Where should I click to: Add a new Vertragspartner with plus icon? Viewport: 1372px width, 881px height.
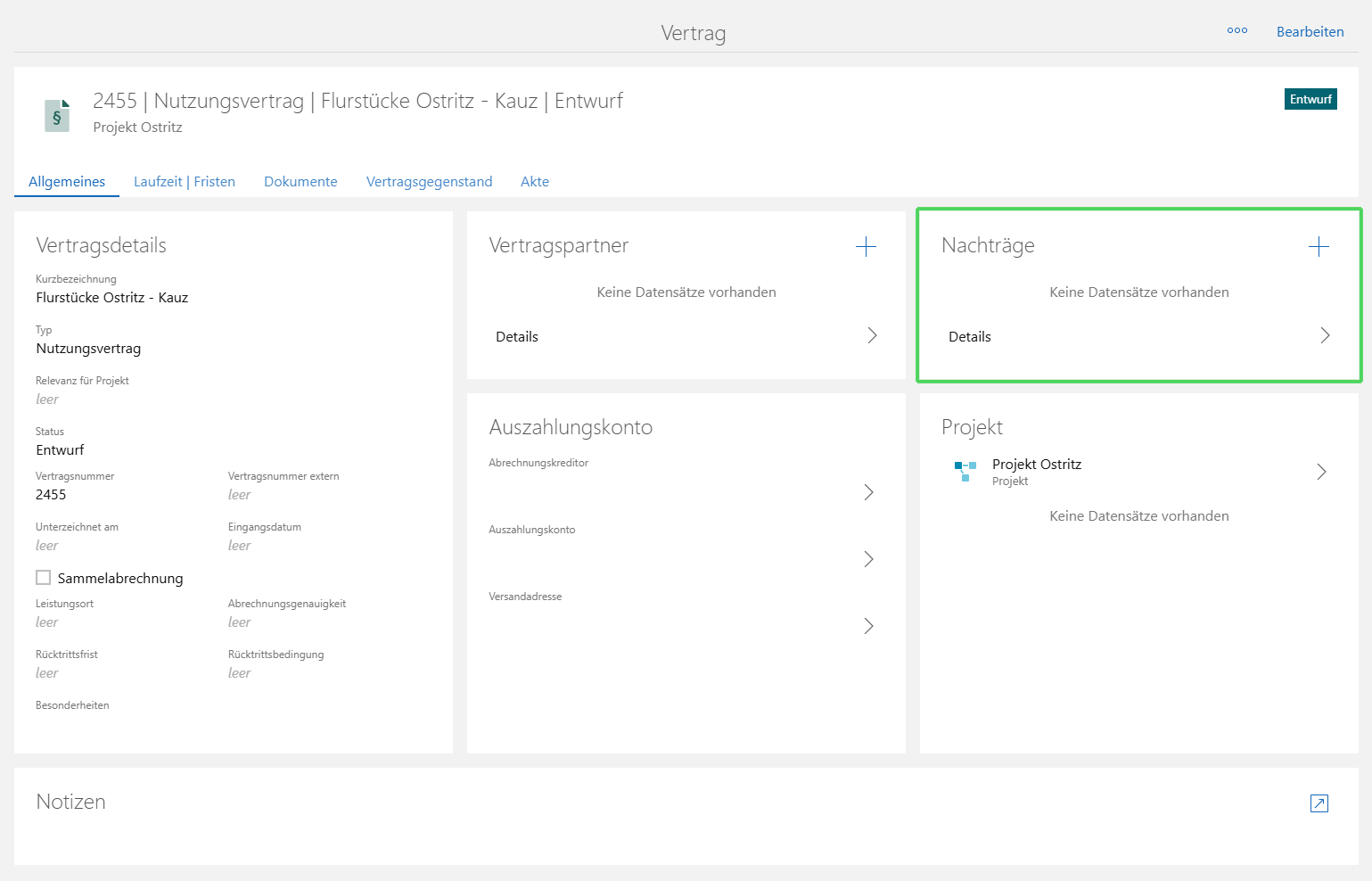coord(866,247)
